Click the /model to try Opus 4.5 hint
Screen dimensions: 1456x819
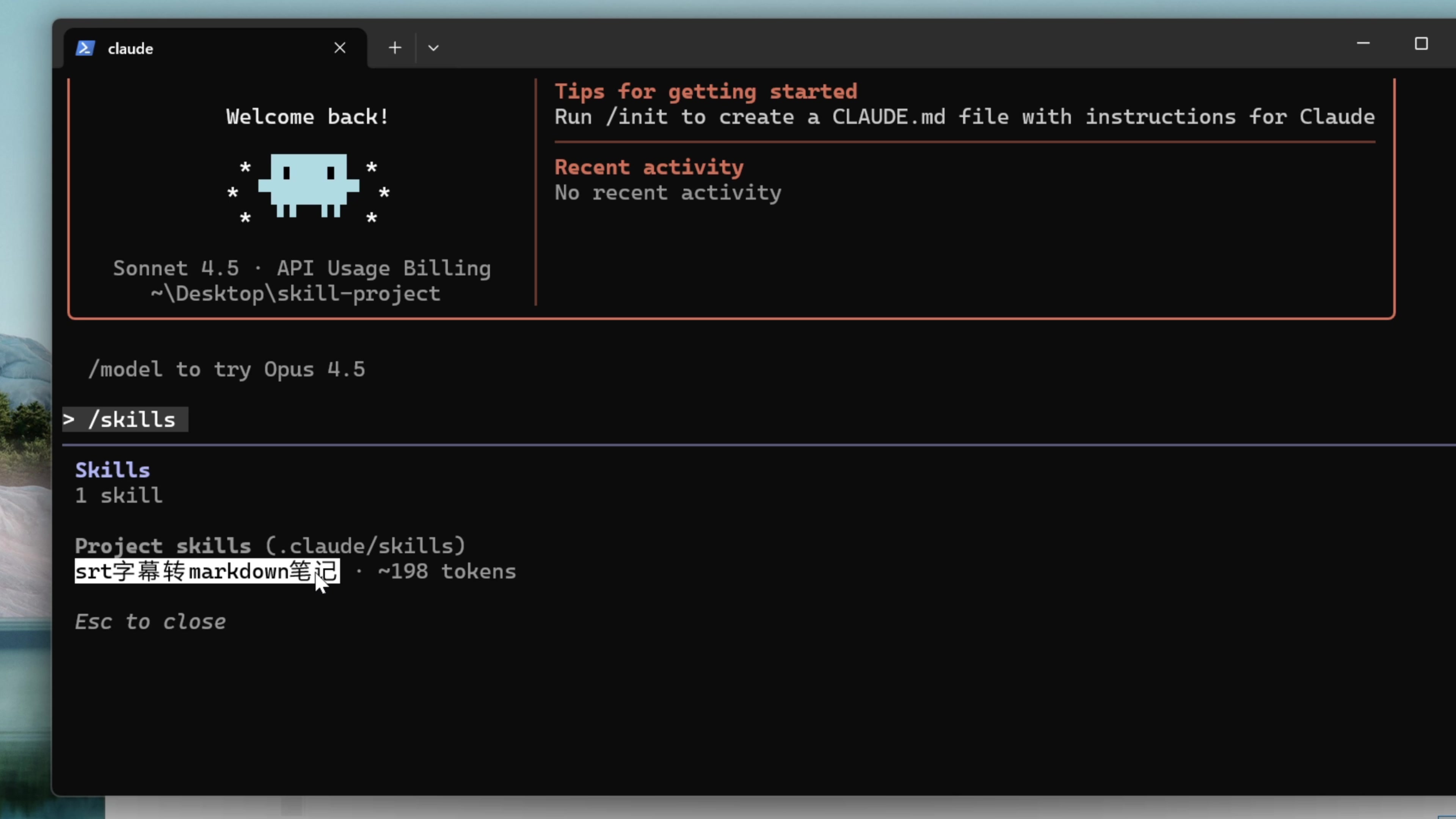coord(227,370)
